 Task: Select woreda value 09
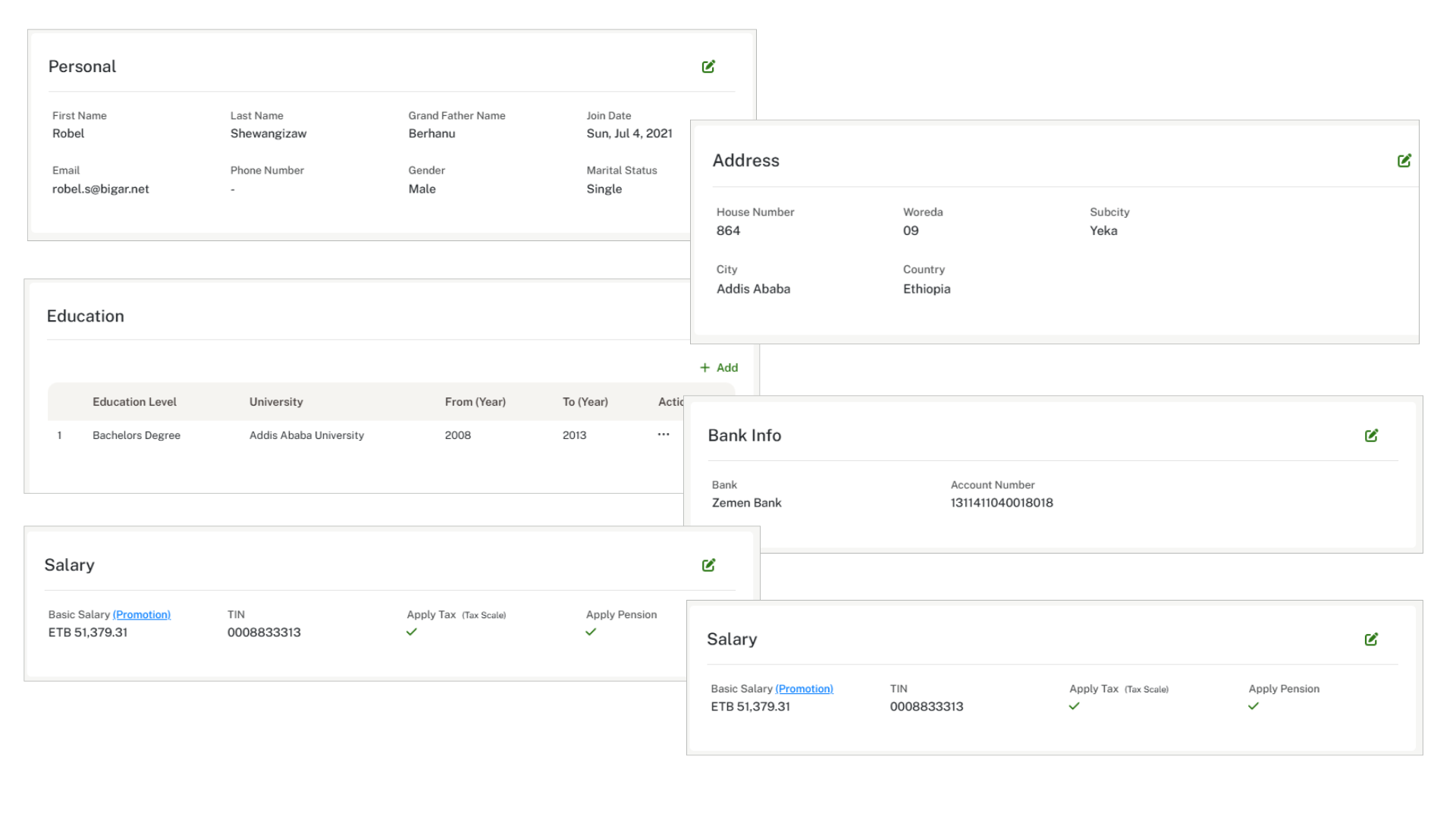click(911, 231)
